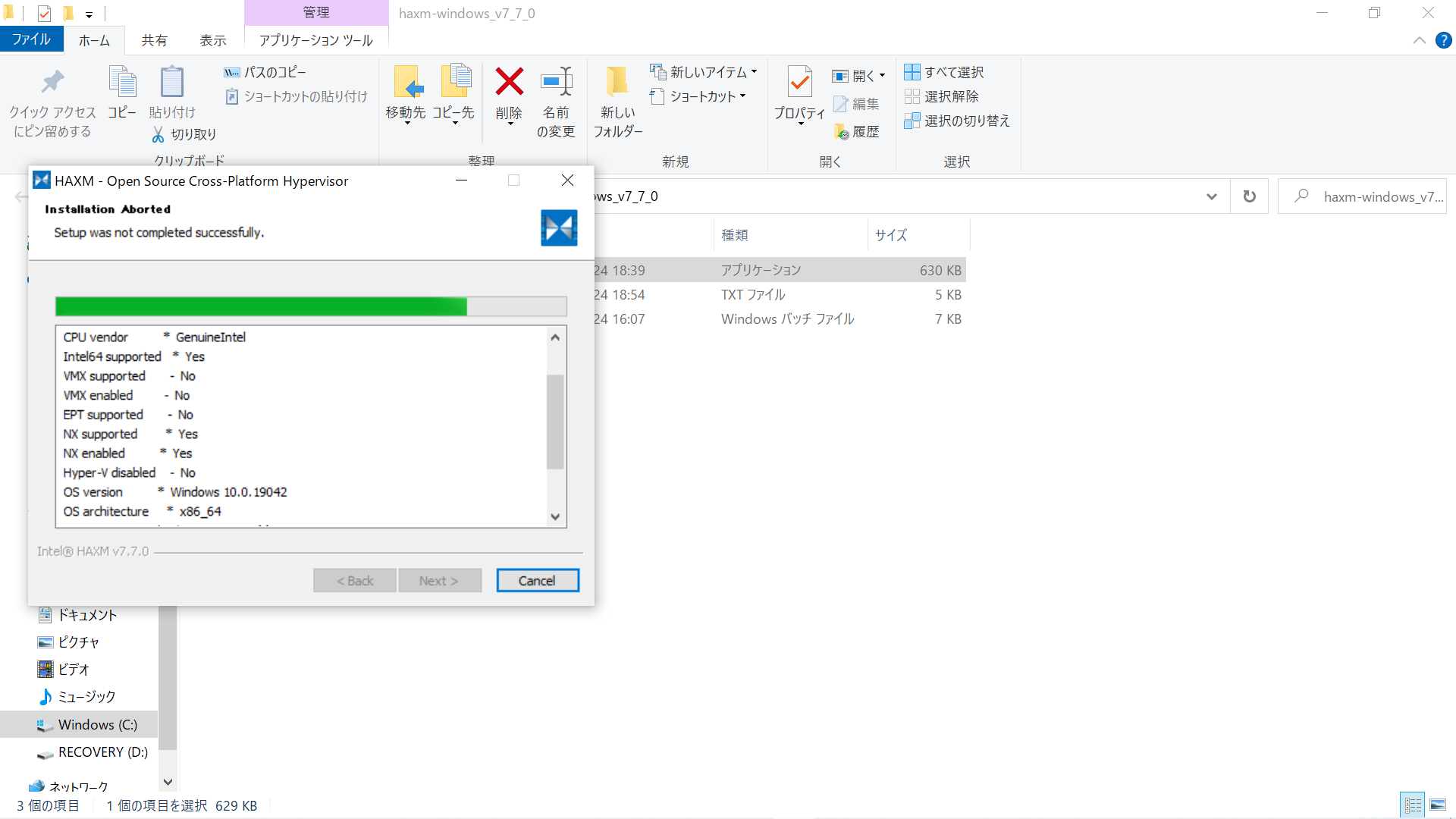Click the quick access Properties checkmark icon
The width and height of the screenshot is (1456, 819).
point(44,13)
